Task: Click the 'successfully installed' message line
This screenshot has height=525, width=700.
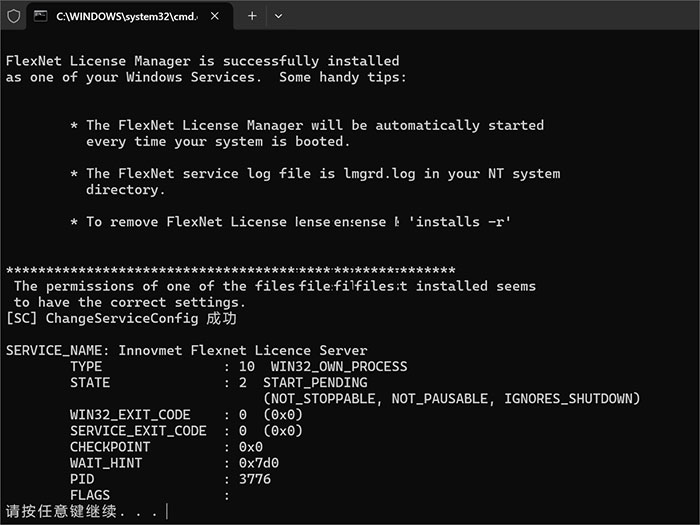Action: click(202, 61)
